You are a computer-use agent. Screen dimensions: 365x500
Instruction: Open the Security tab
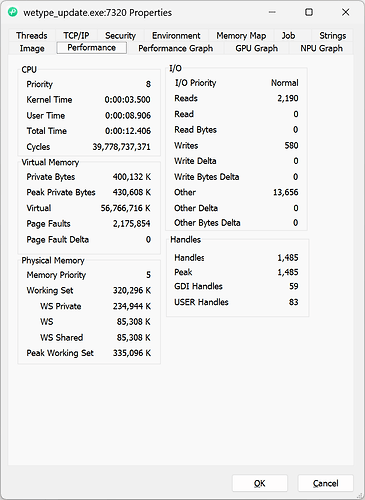point(120,35)
